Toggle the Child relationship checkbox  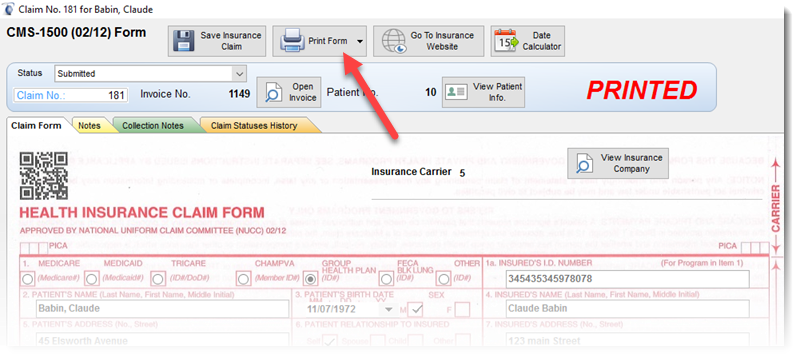pyautogui.click(x=416, y=341)
